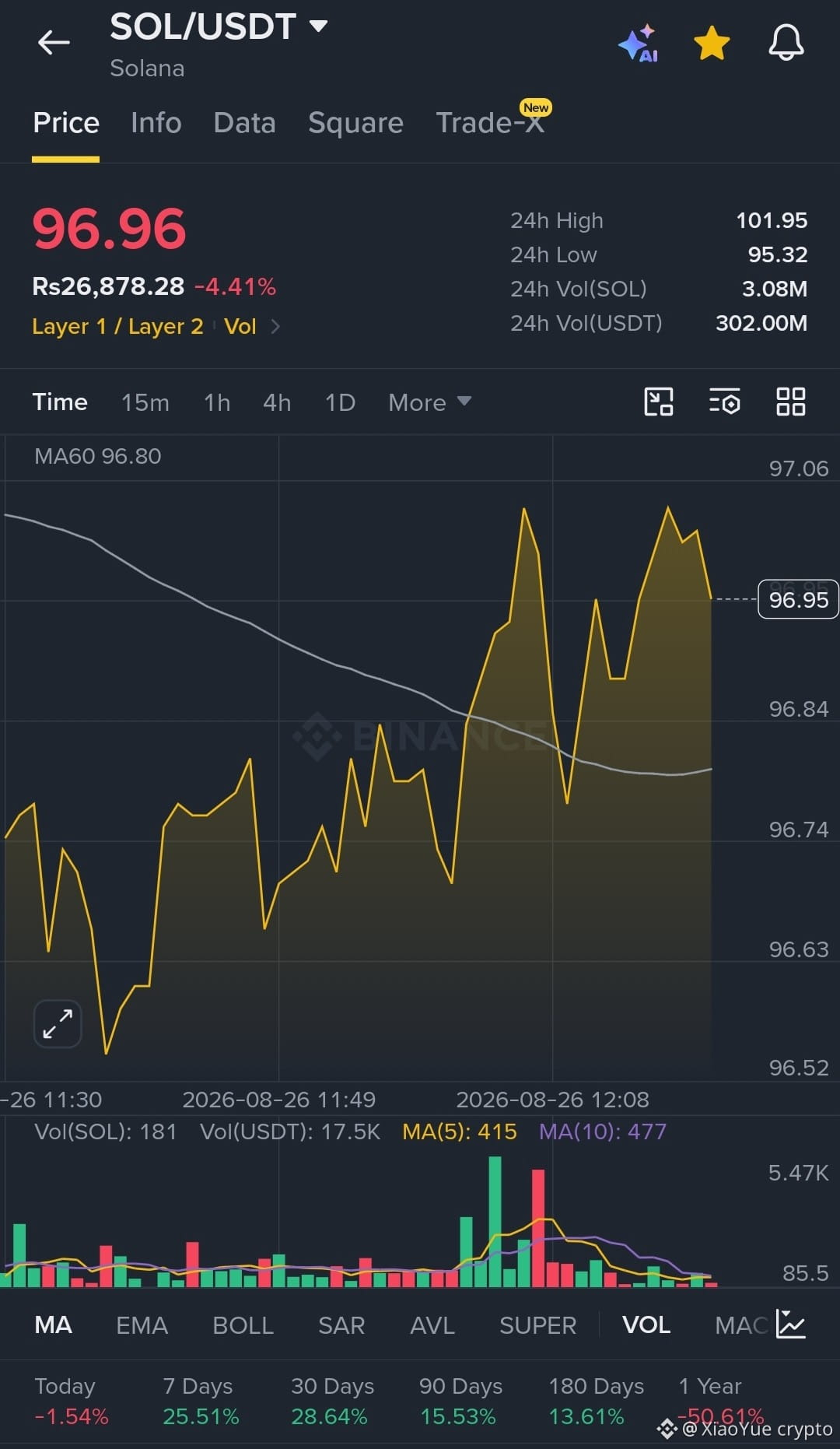Toggle the MA indicator
Viewport: 840px width, 1449px height.
(53, 1324)
